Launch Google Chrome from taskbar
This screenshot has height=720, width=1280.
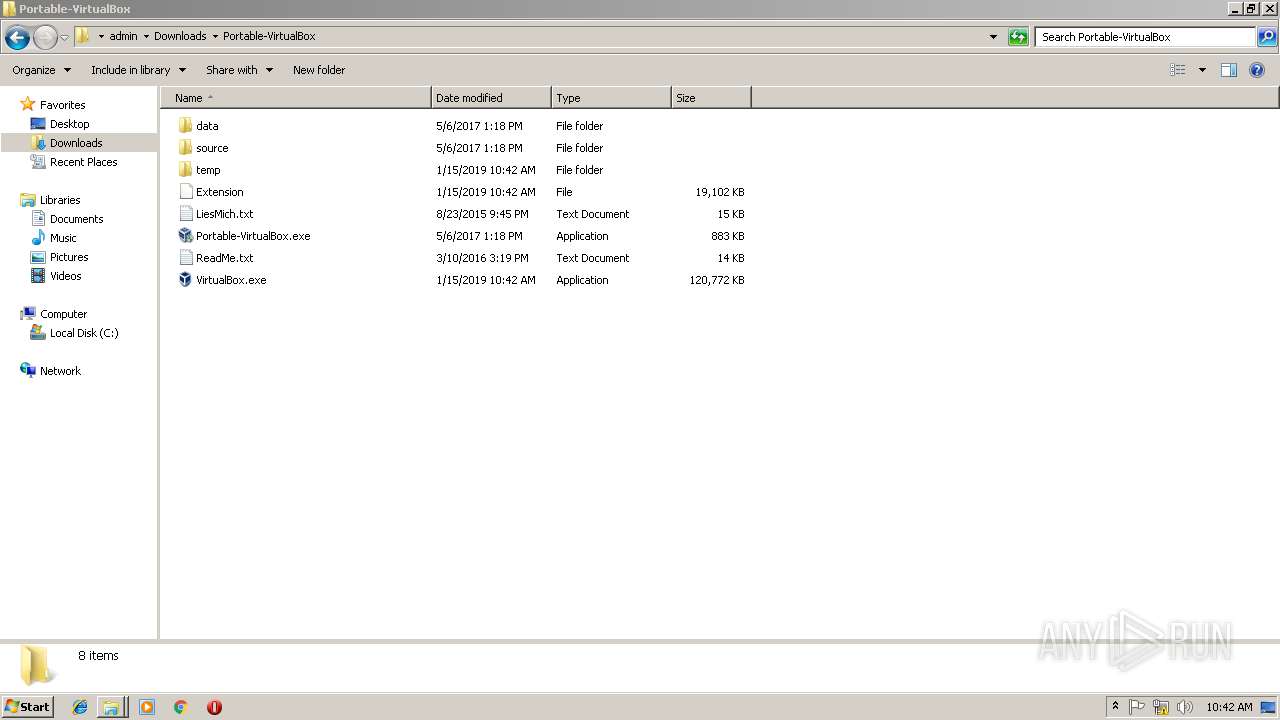point(181,707)
